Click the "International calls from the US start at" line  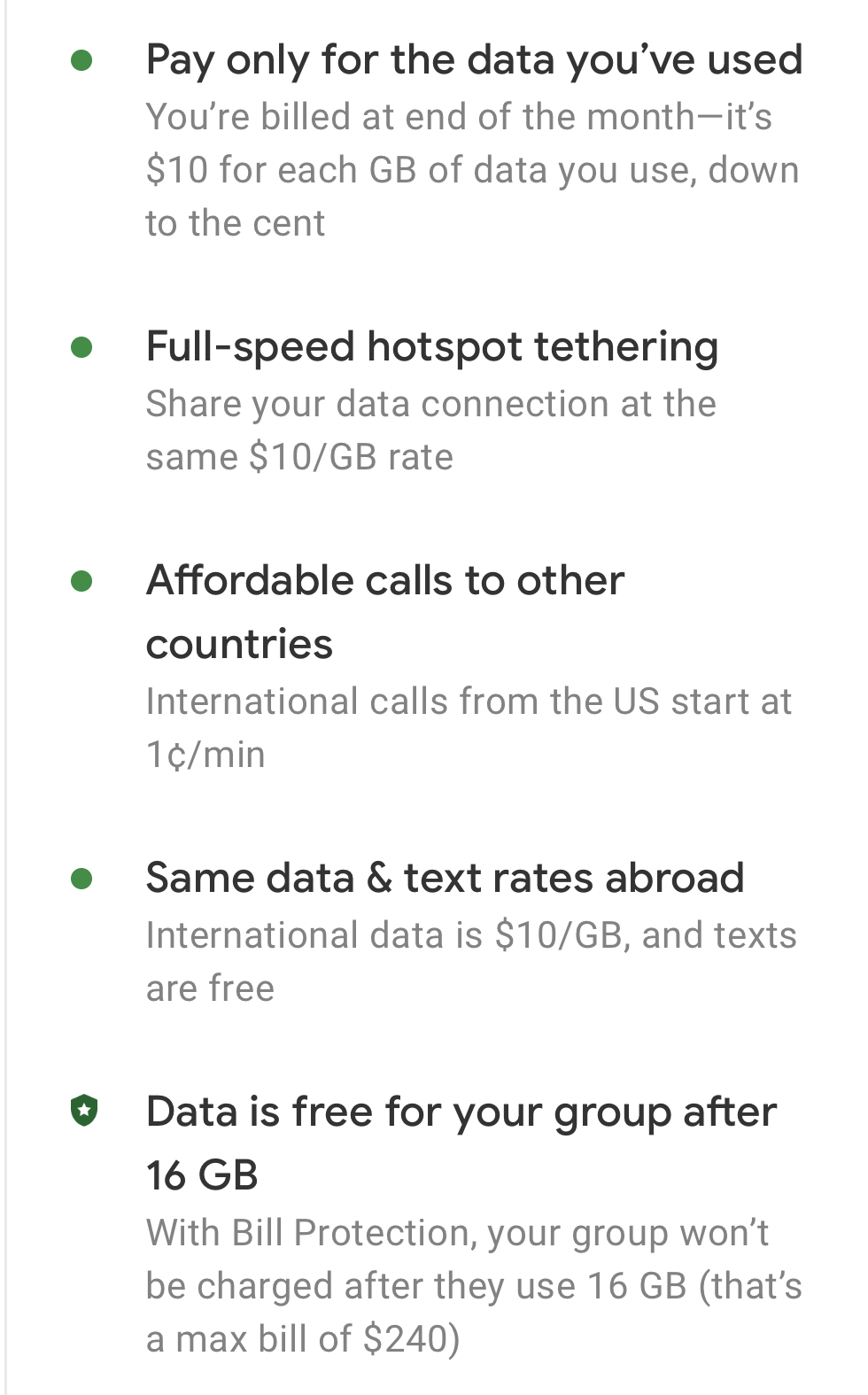point(469,701)
